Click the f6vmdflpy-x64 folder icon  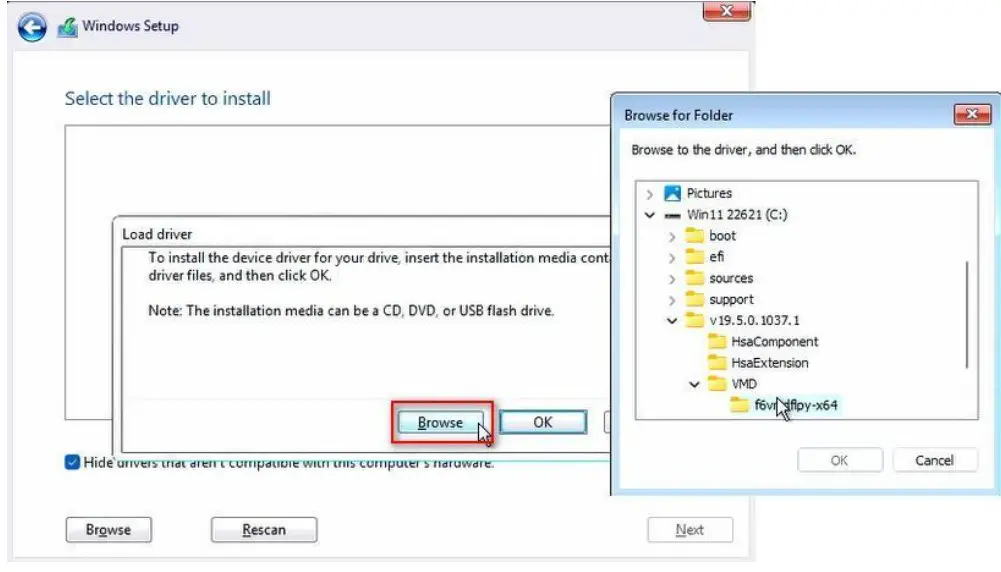pyautogui.click(x=739, y=405)
